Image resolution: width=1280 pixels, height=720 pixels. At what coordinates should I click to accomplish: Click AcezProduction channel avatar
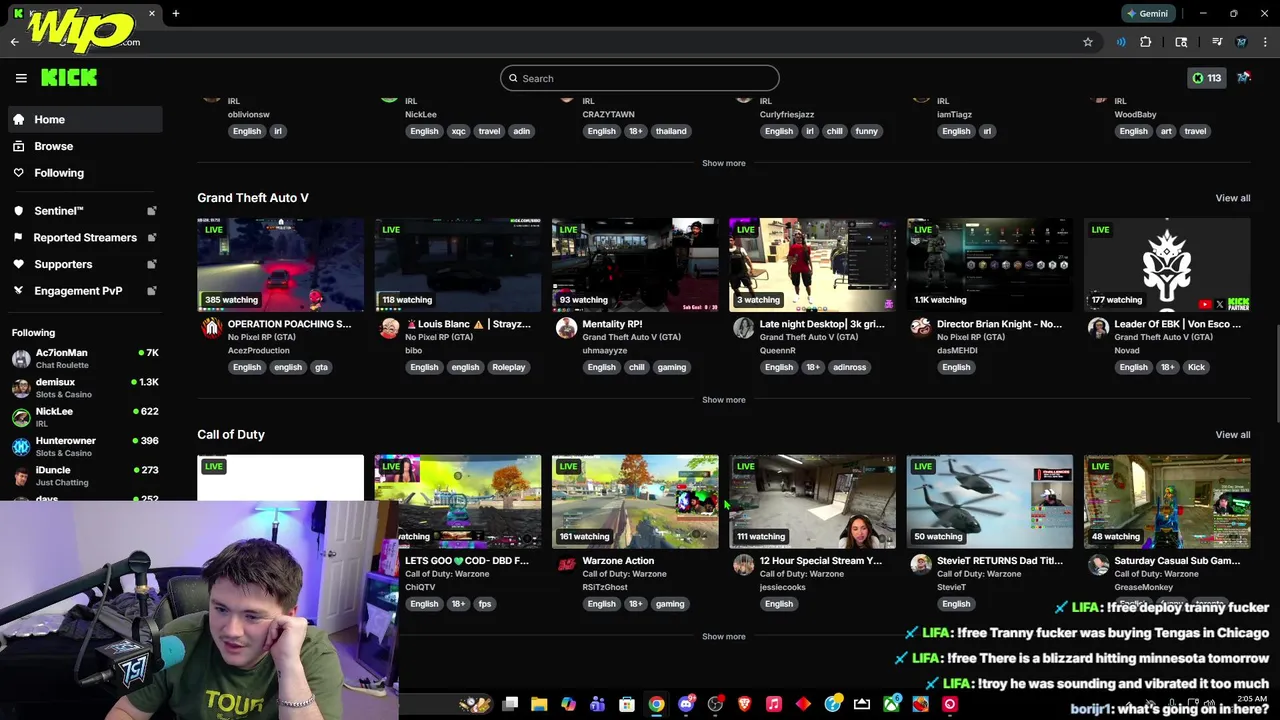pos(211,328)
